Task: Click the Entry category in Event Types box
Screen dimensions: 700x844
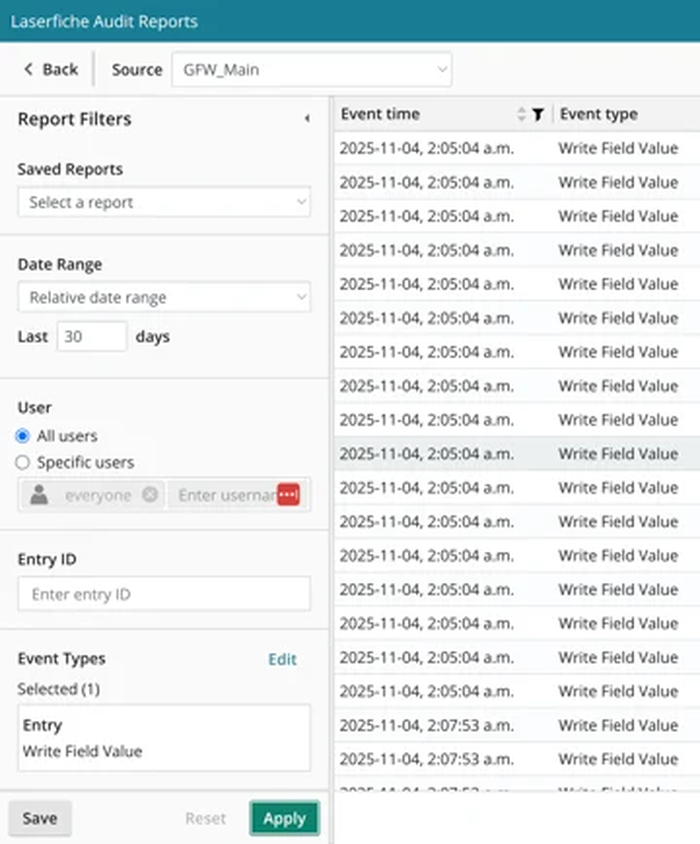Action: [42, 725]
